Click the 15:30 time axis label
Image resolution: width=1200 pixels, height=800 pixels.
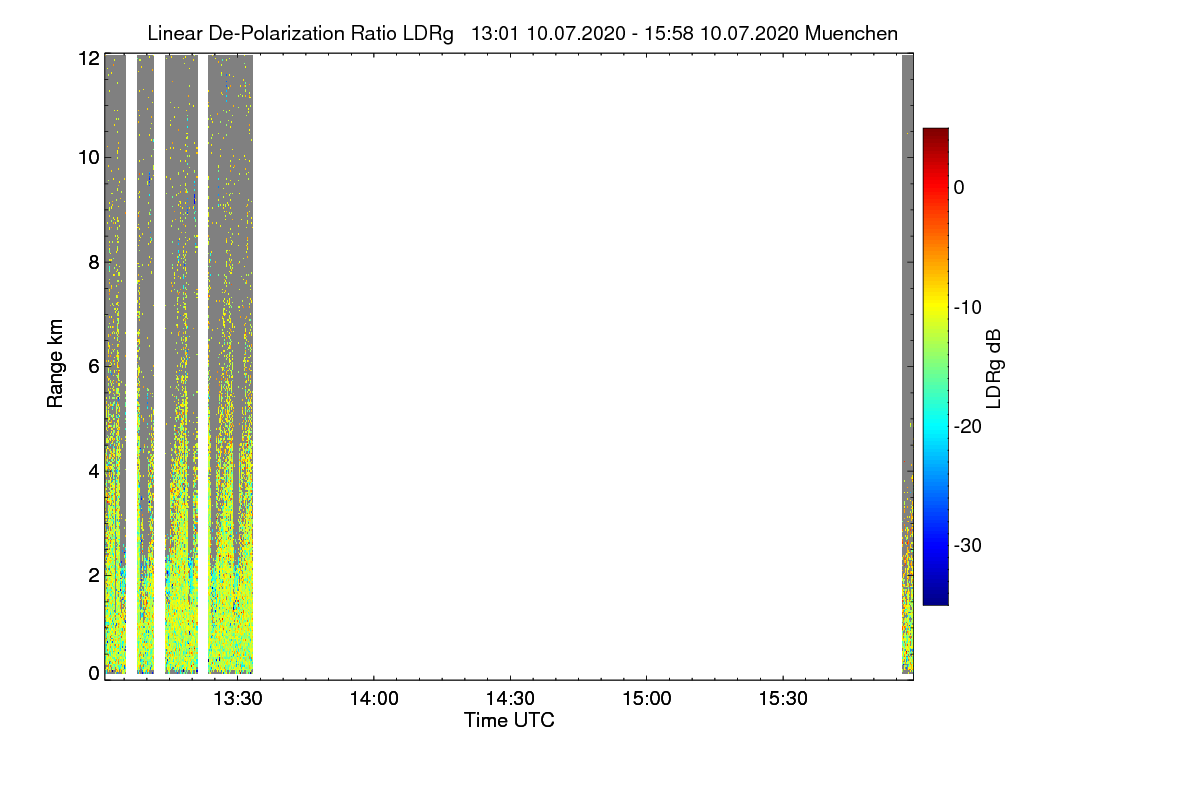click(782, 698)
